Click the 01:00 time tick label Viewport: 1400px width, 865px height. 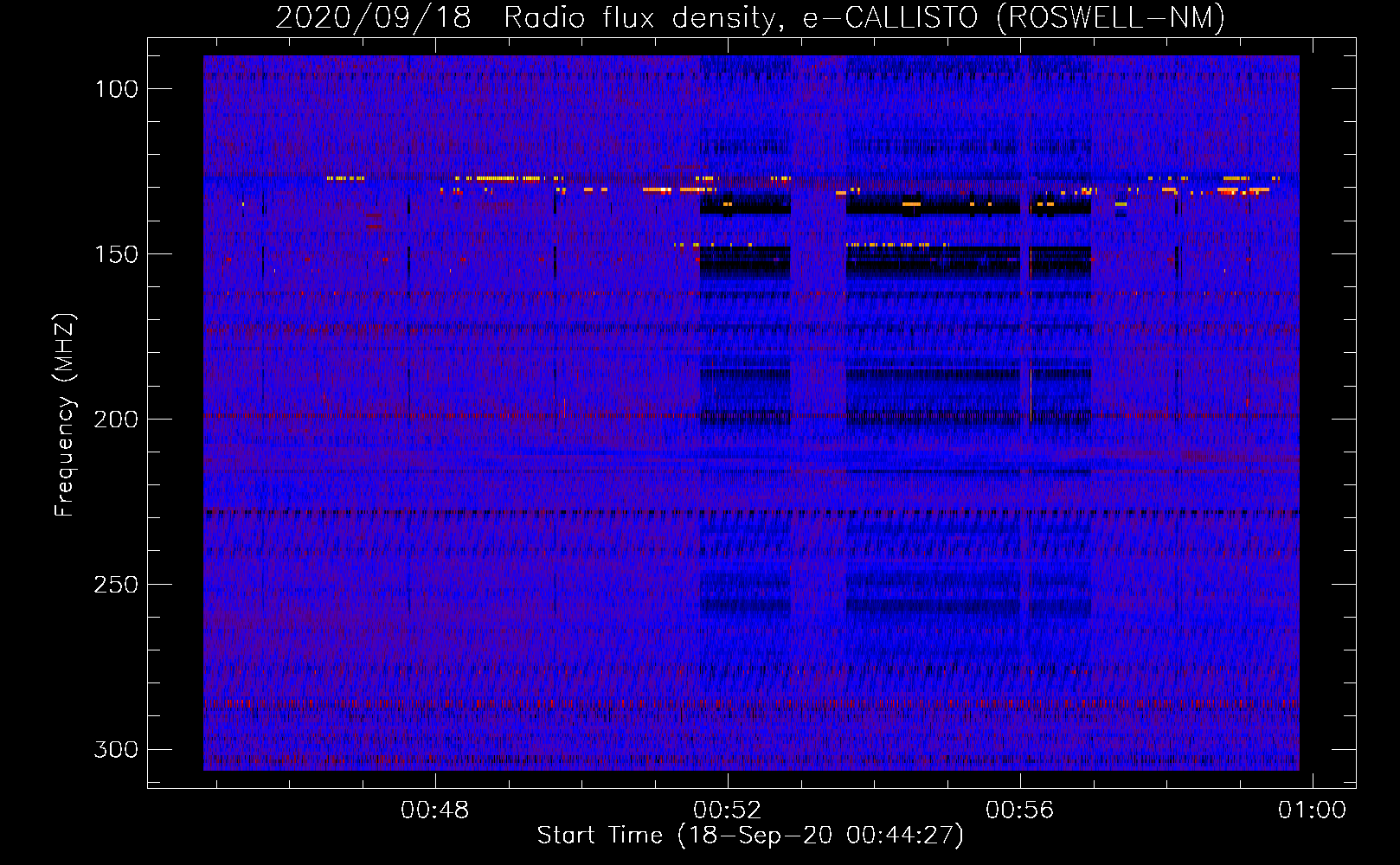1313,811
